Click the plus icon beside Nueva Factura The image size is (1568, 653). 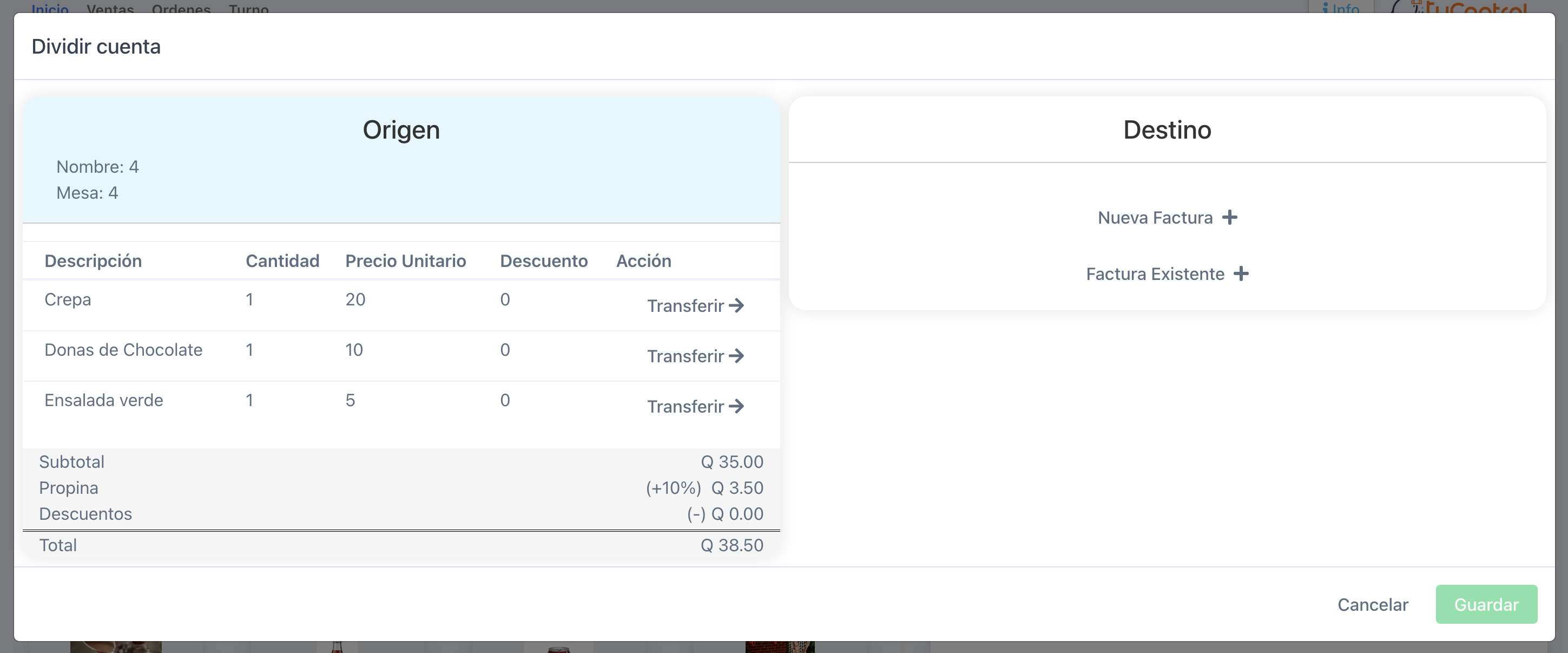point(1229,218)
